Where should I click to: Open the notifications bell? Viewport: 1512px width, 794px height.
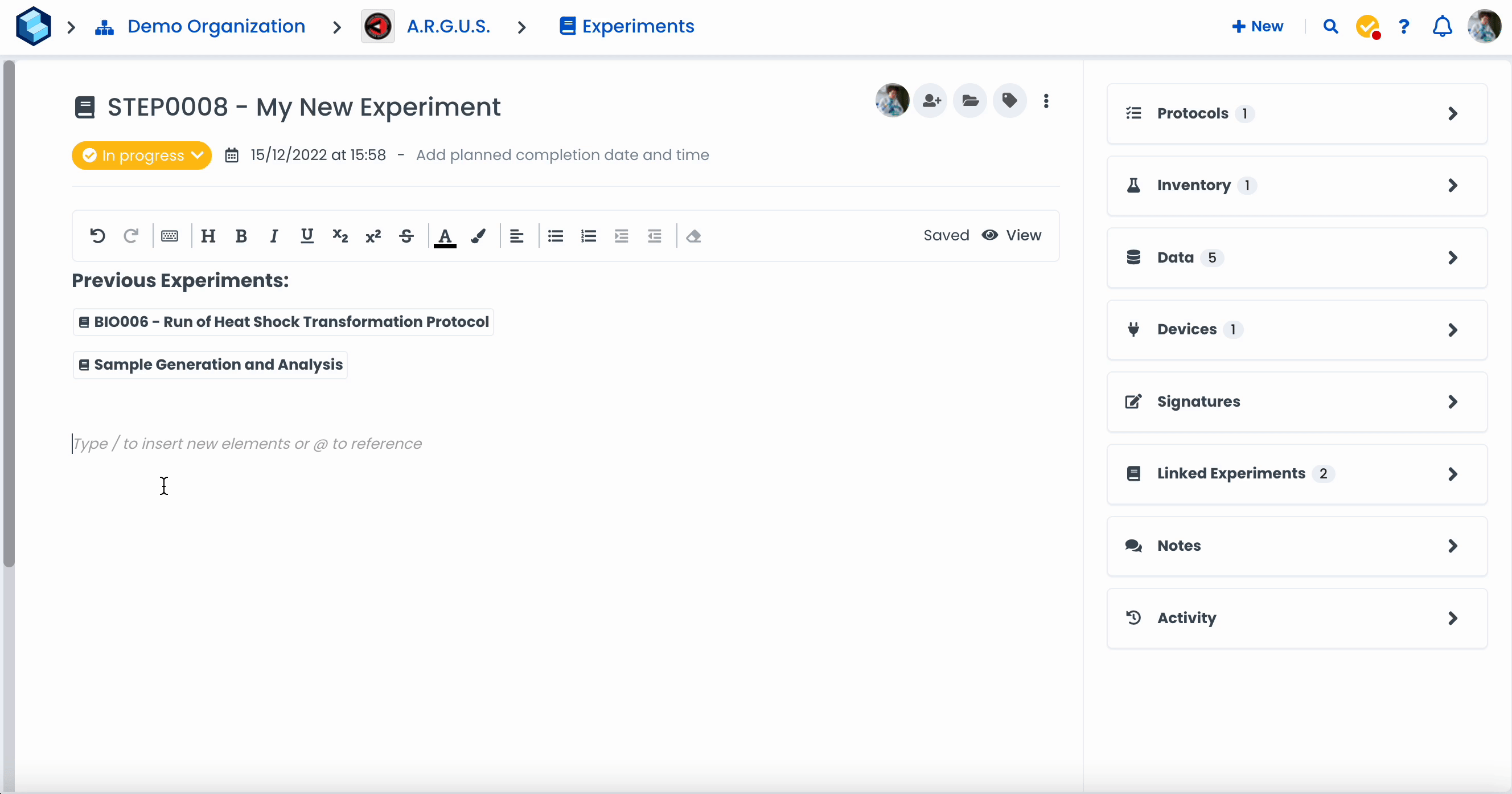[1442, 26]
